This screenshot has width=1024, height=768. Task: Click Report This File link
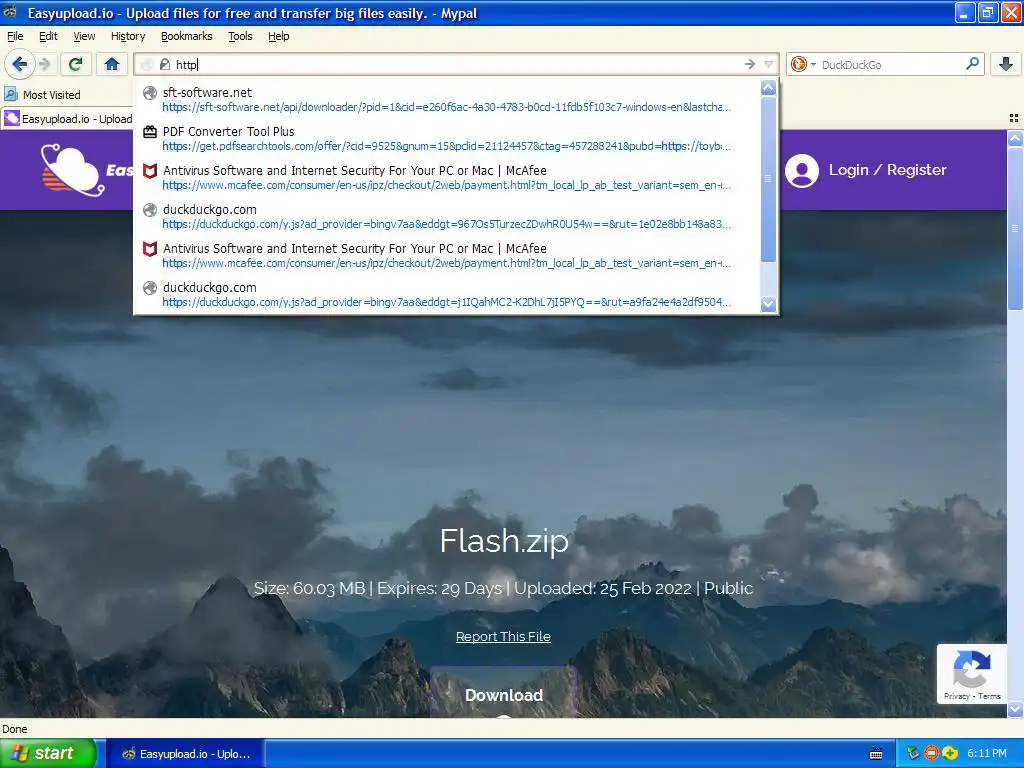(503, 637)
